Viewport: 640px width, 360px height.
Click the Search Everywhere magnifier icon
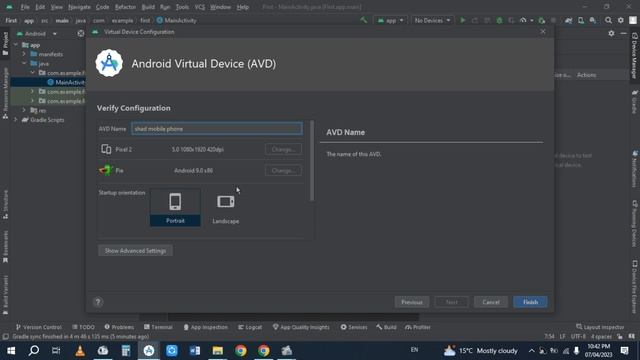[608, 20]
